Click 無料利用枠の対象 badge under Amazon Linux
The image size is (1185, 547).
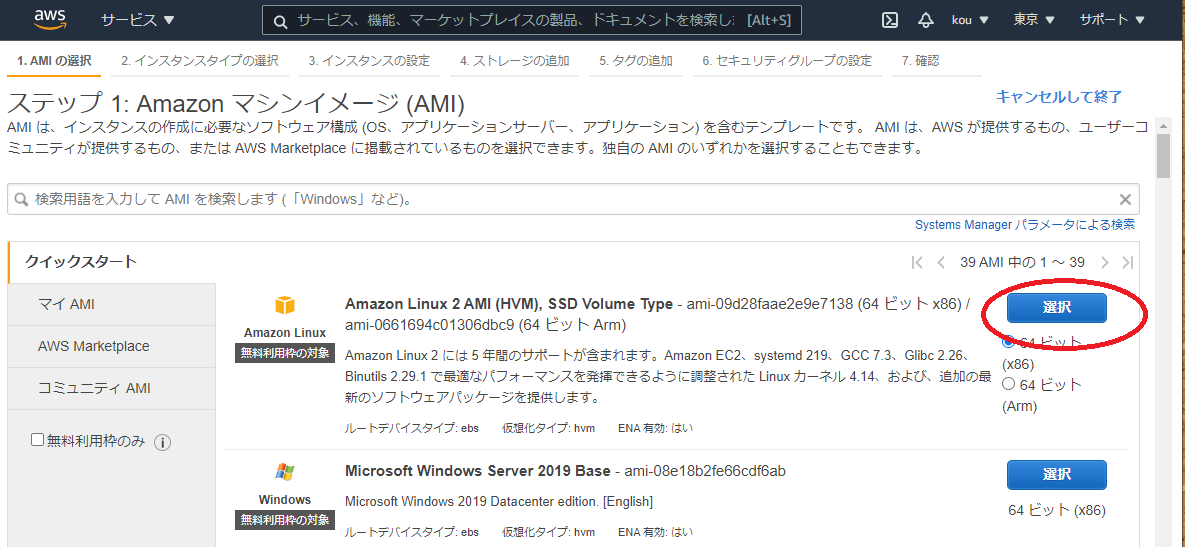point(285,353)
